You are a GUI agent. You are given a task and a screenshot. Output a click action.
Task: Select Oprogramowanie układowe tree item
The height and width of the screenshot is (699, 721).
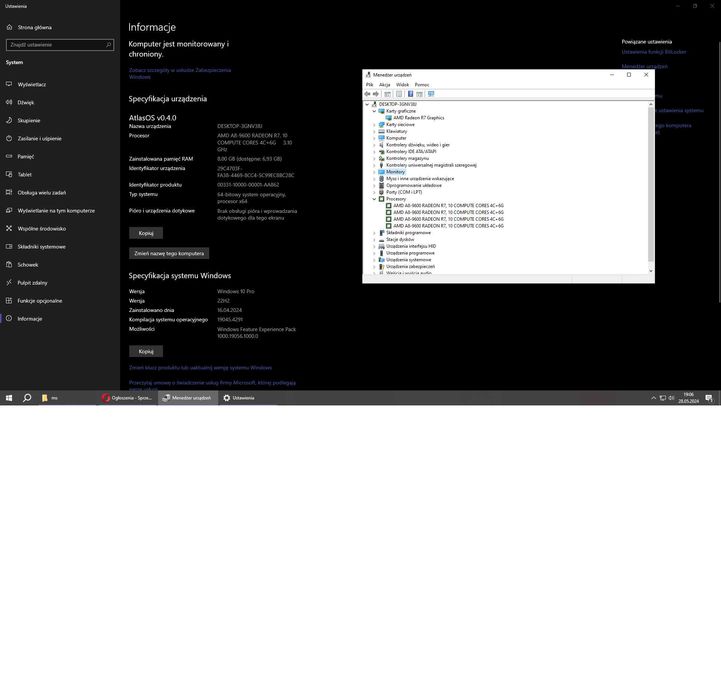(x=413, y=185)
